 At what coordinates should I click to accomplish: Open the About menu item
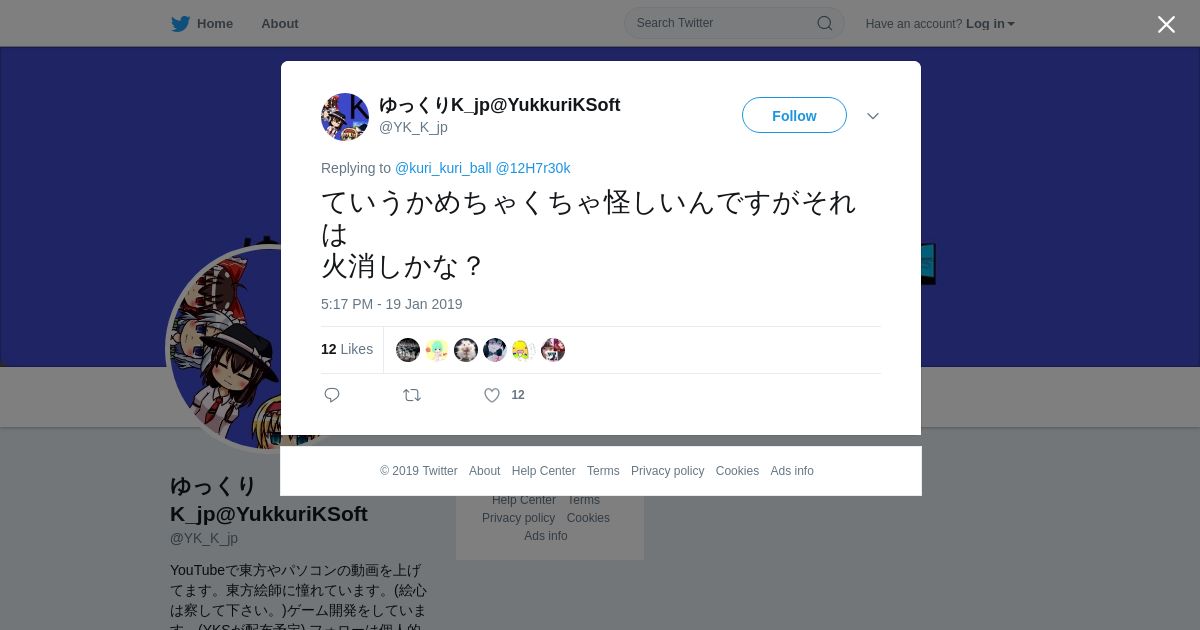point(280,24)
